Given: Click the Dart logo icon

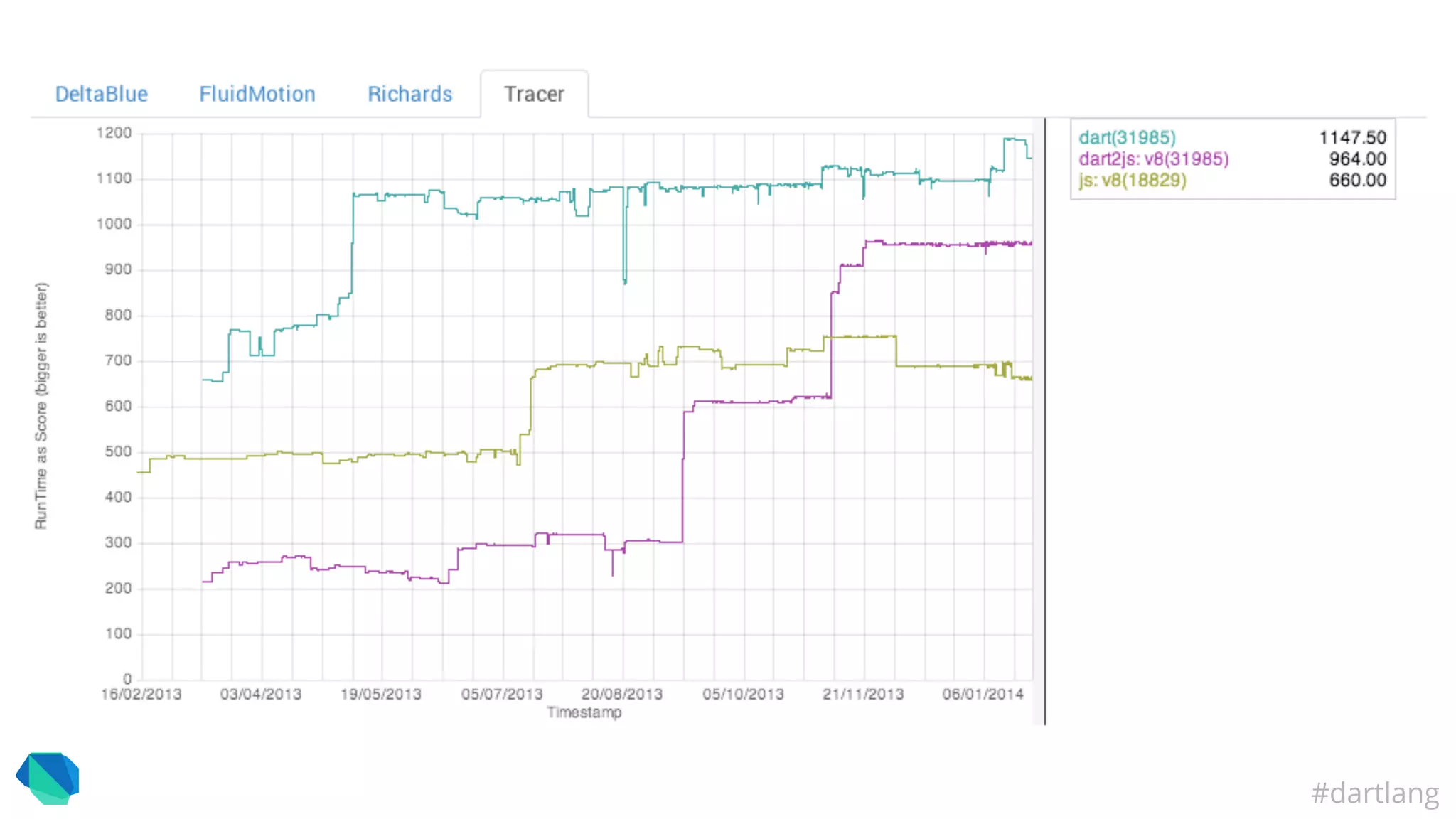Looking at the screenshot, I should tap(48, 778).
